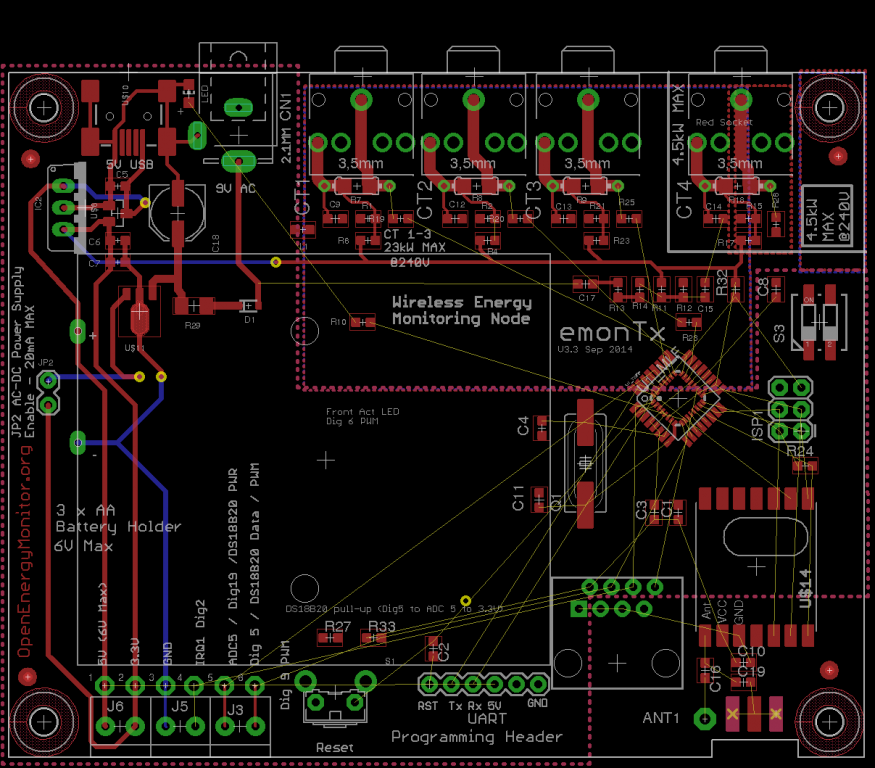Image resolution: width=875 pixels, height=768 pixels.
Task: Click the 'Programming Header' text
Action: (x=477, y=737)
